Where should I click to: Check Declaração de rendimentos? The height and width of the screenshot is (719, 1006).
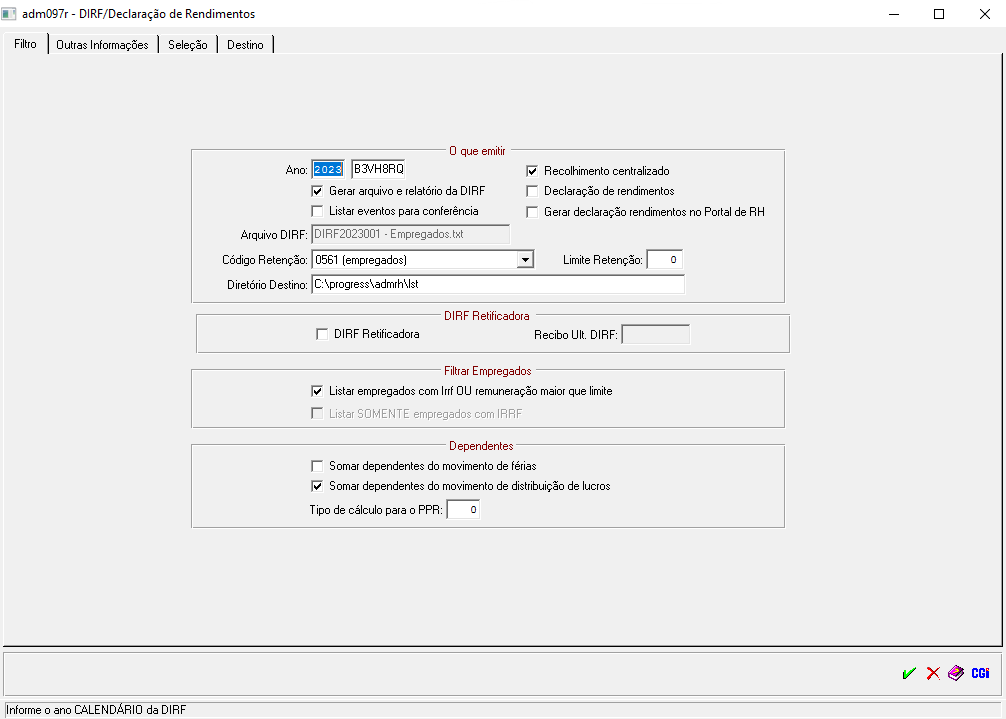(532, 191)
